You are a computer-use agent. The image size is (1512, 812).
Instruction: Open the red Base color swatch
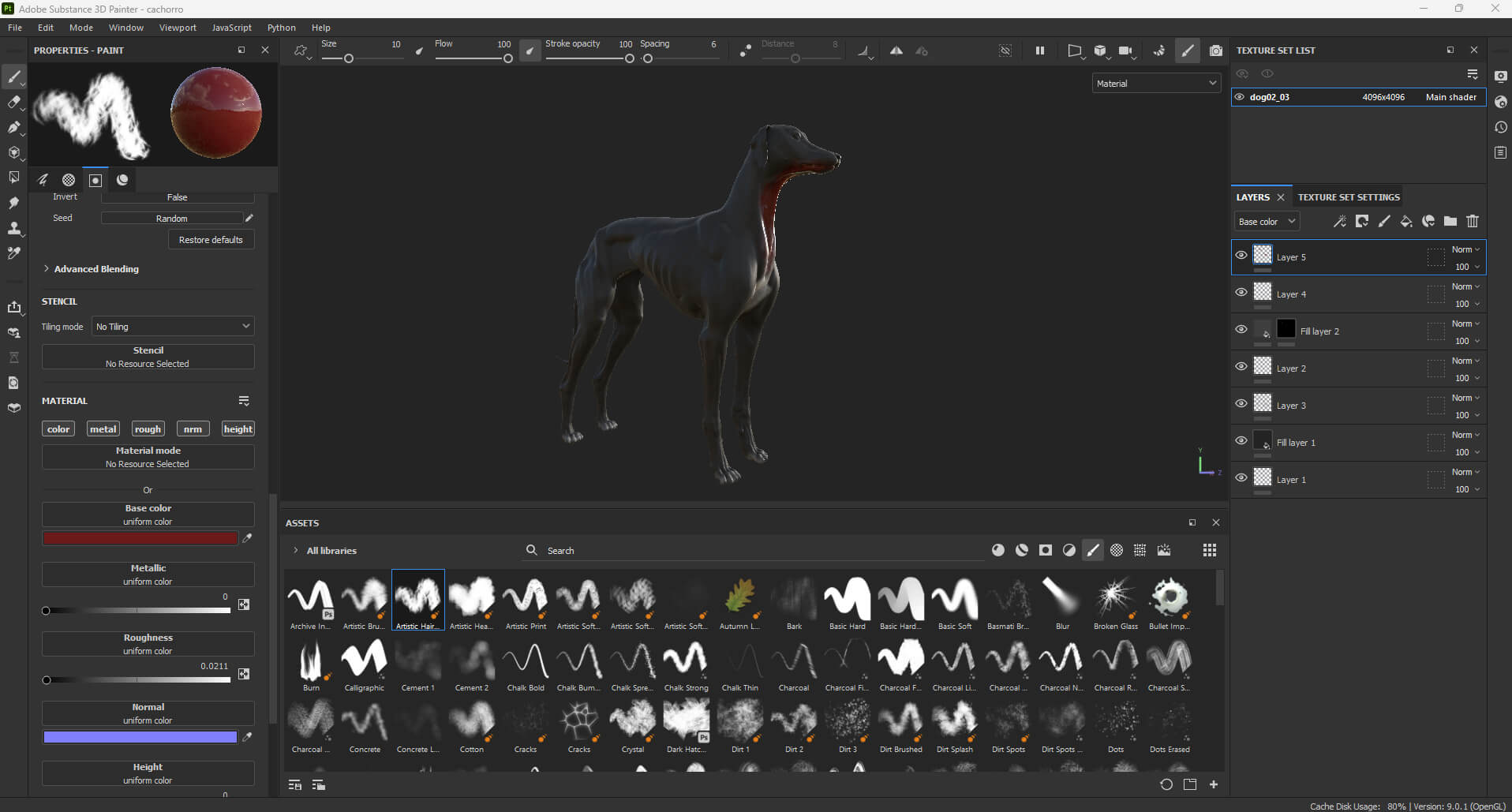pos(140,538)
